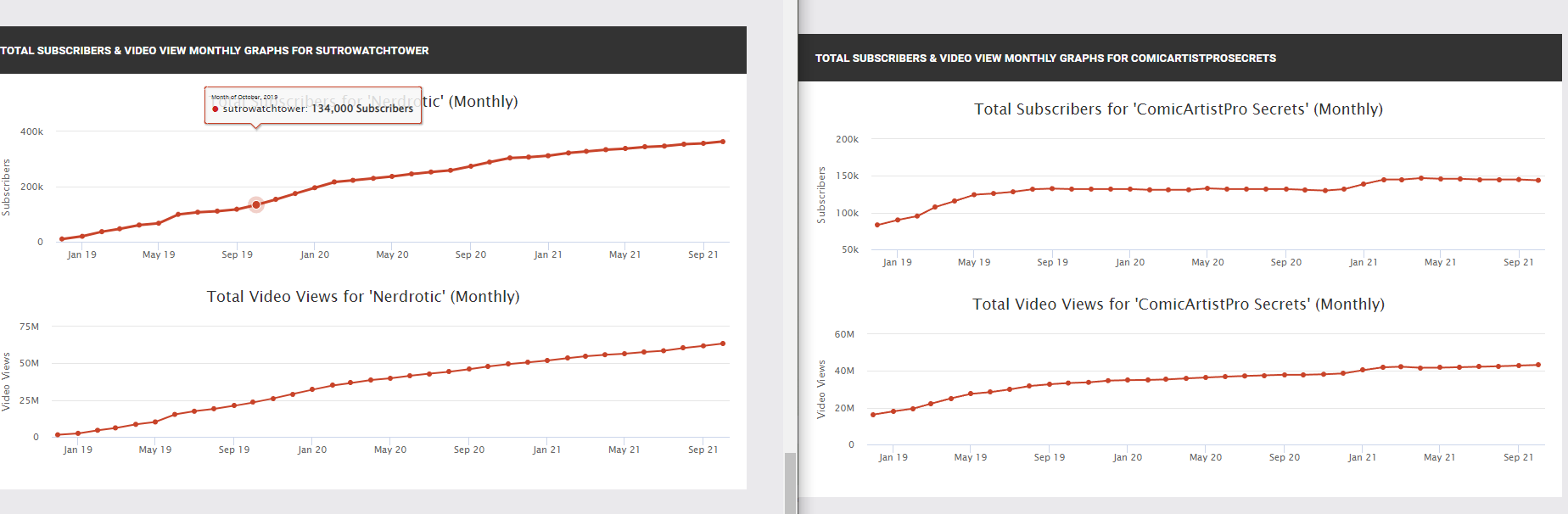The width and height of the screenshot is (1568, 514).
Task: Click 'May 19' on ComicArtistPro subscribers axis
Action: 974,263
